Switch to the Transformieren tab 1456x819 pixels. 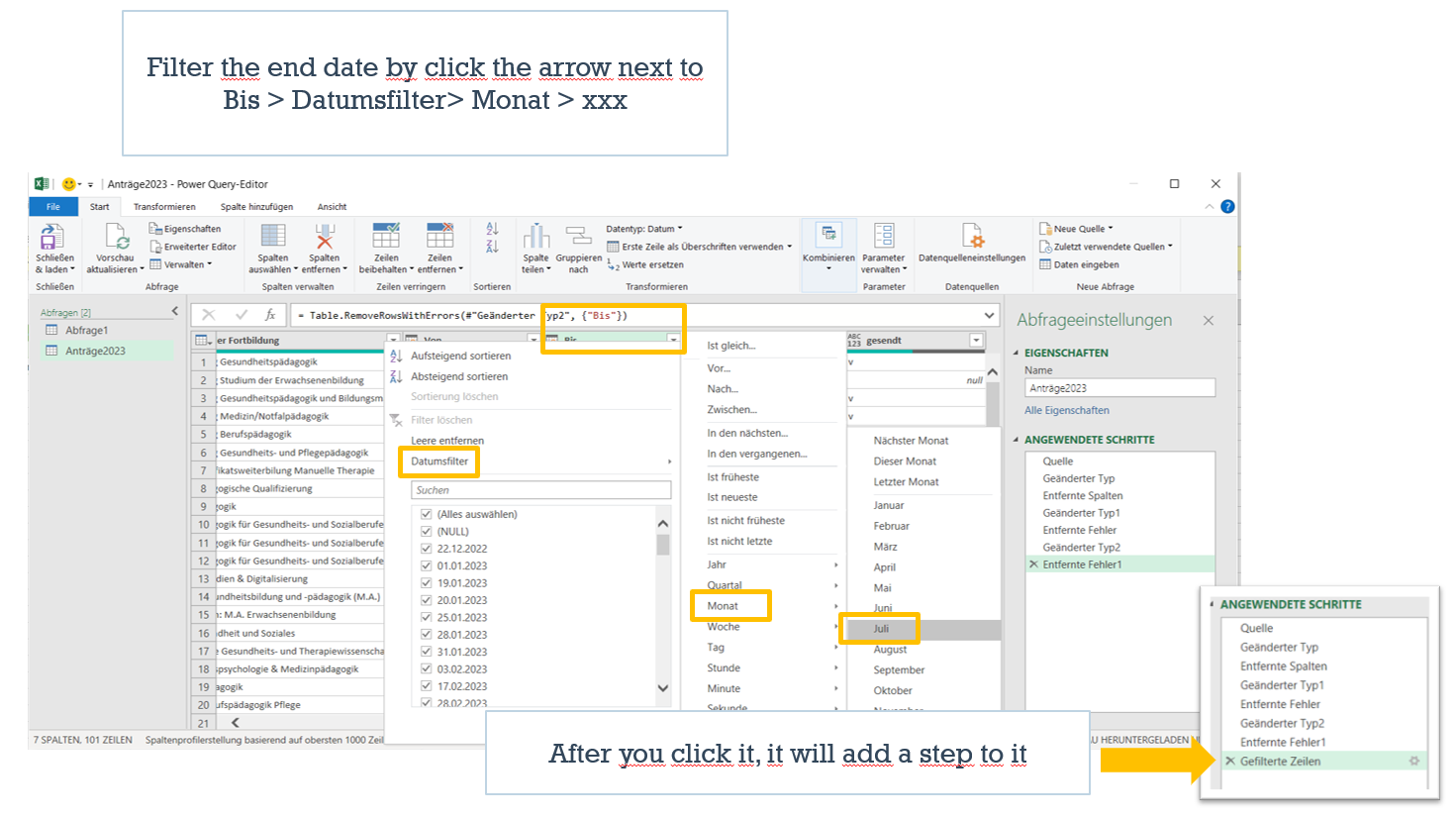pyautogui.click(x=164, y=206)
